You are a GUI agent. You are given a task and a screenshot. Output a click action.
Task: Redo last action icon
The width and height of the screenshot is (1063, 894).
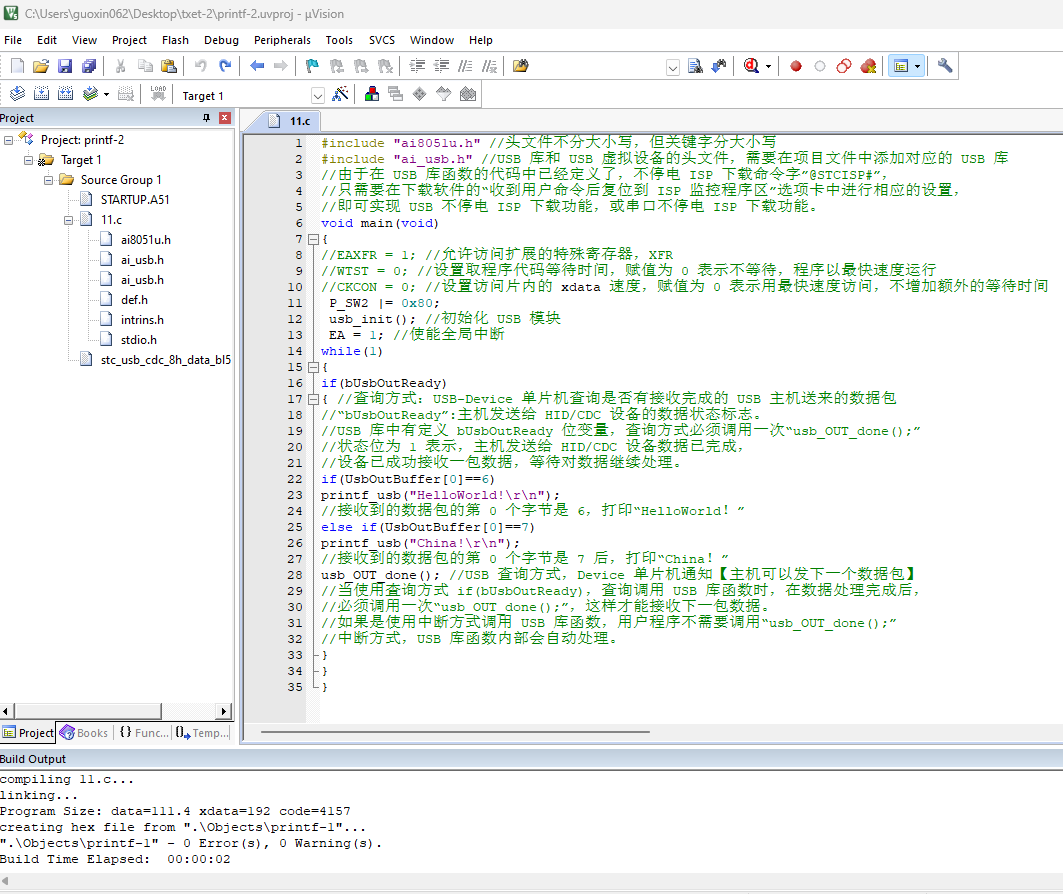pos(225,66)
